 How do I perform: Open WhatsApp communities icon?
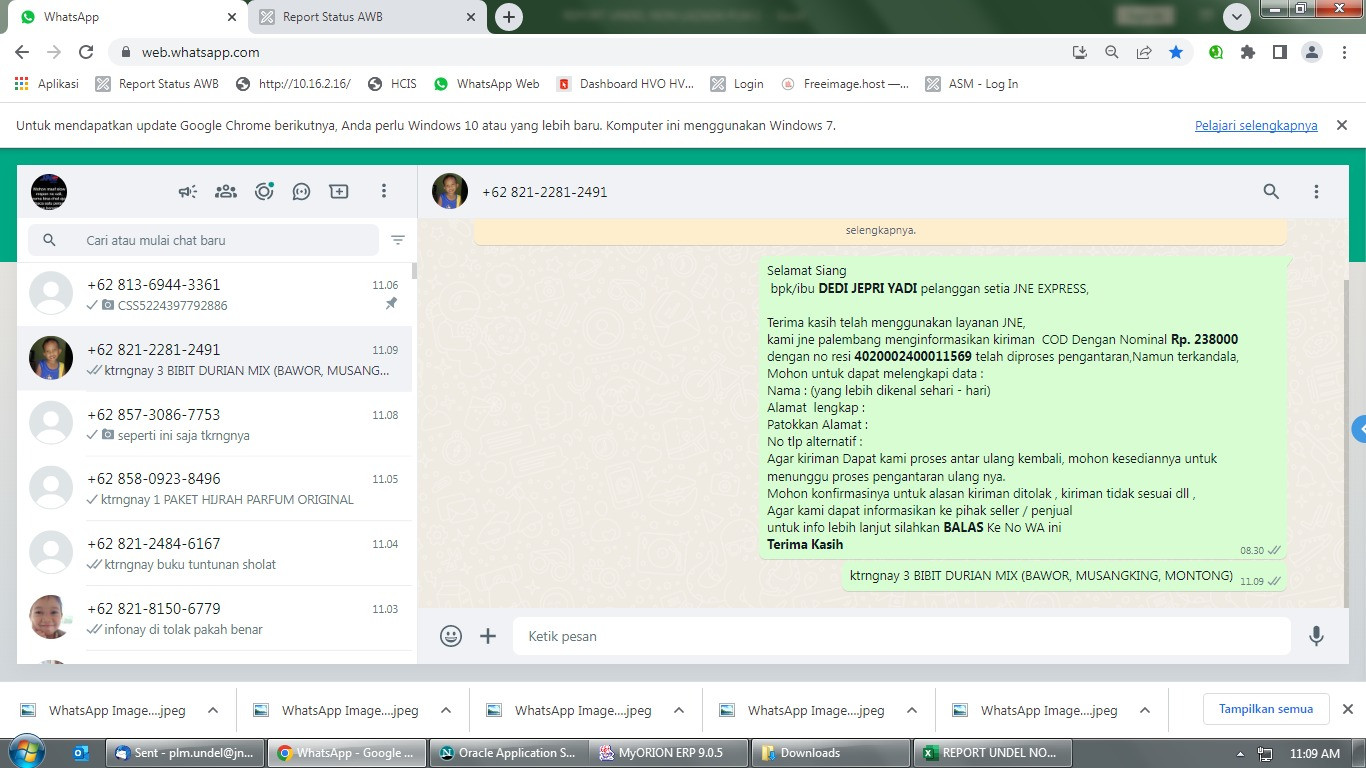[x=226, y=191]
